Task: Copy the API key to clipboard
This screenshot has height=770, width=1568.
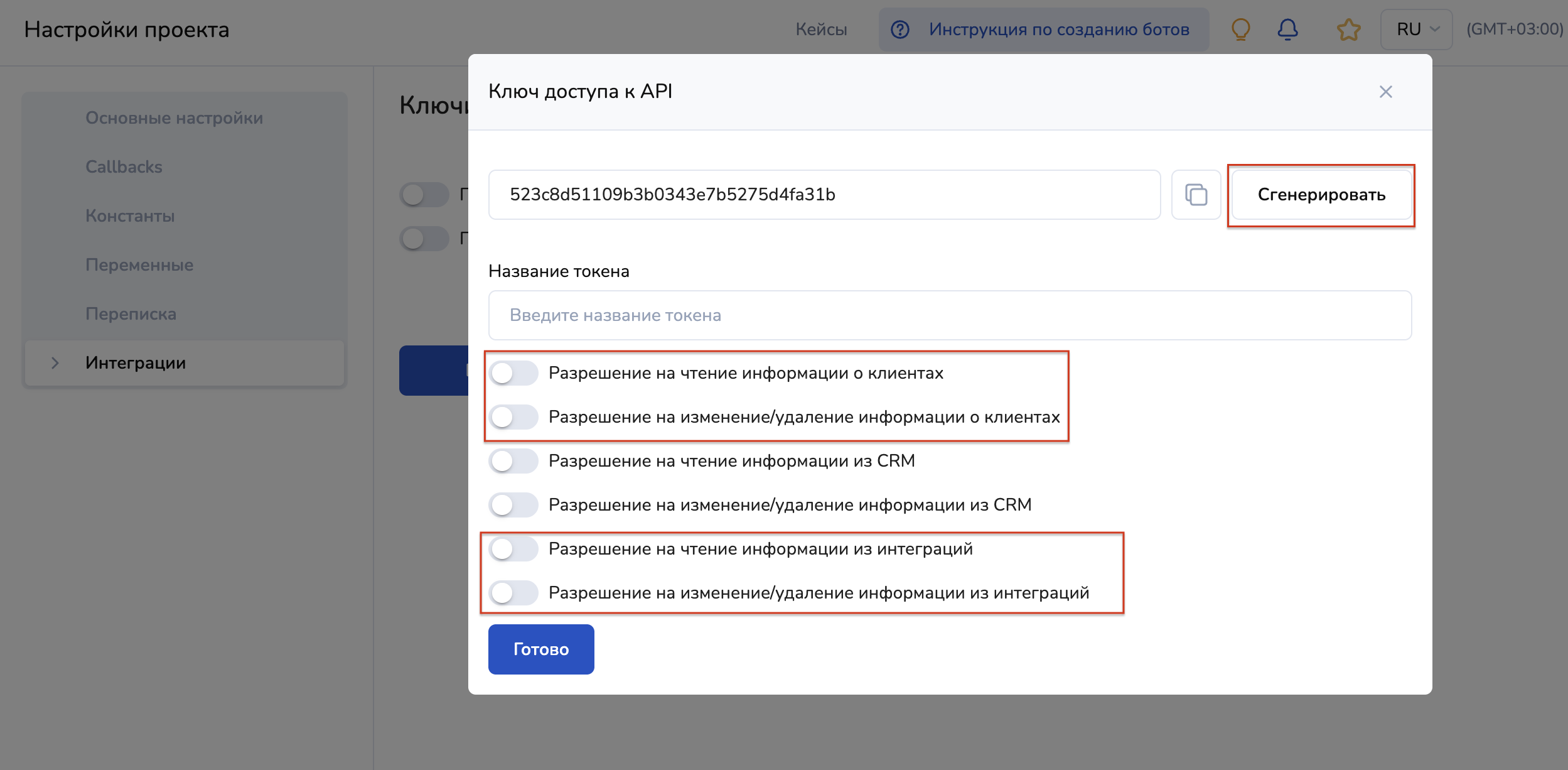Action: tap(1196, 195)
